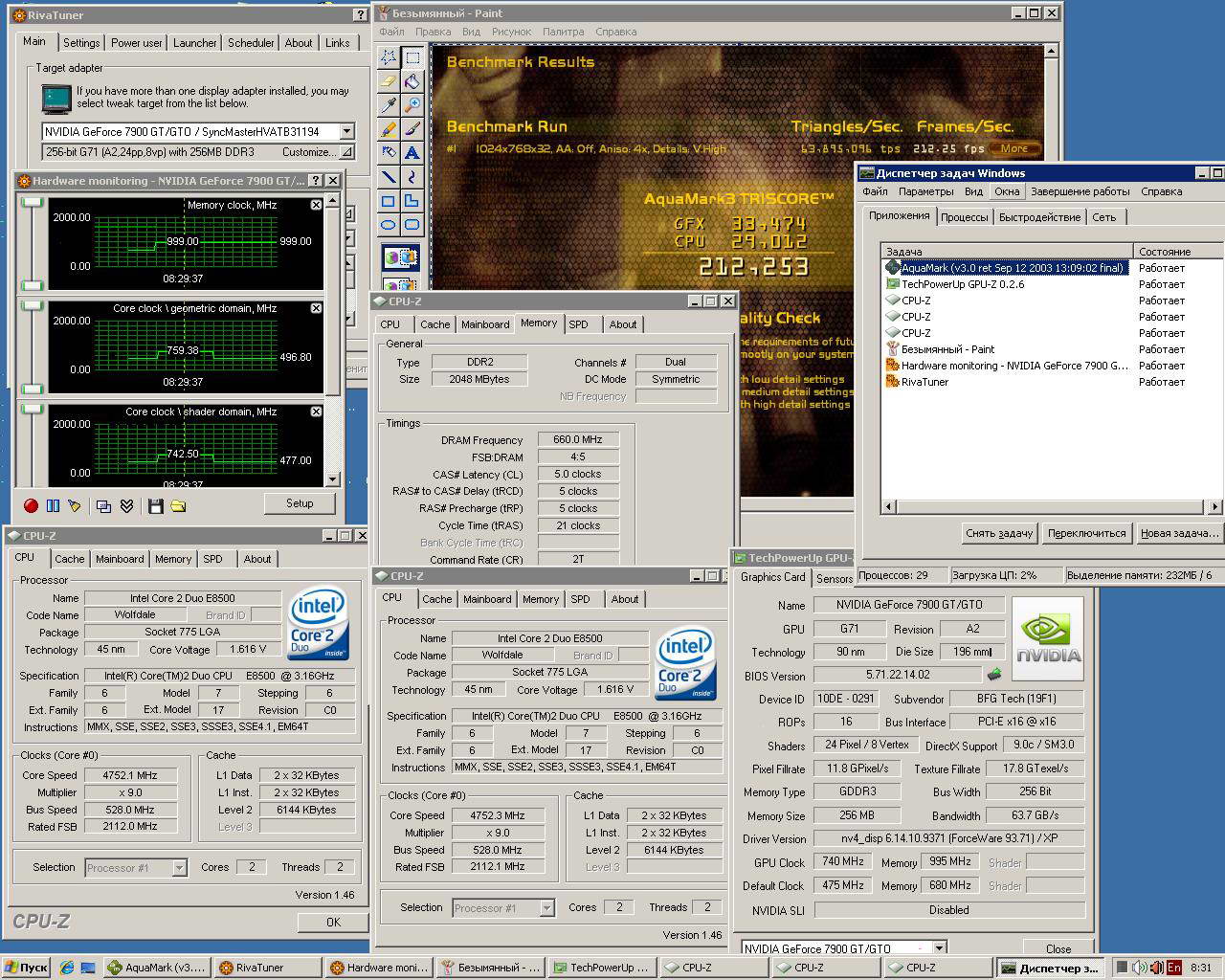Open log folder icon in Hardware monitoring
The image size is (1225, 980).
click(x=178, y=505)
